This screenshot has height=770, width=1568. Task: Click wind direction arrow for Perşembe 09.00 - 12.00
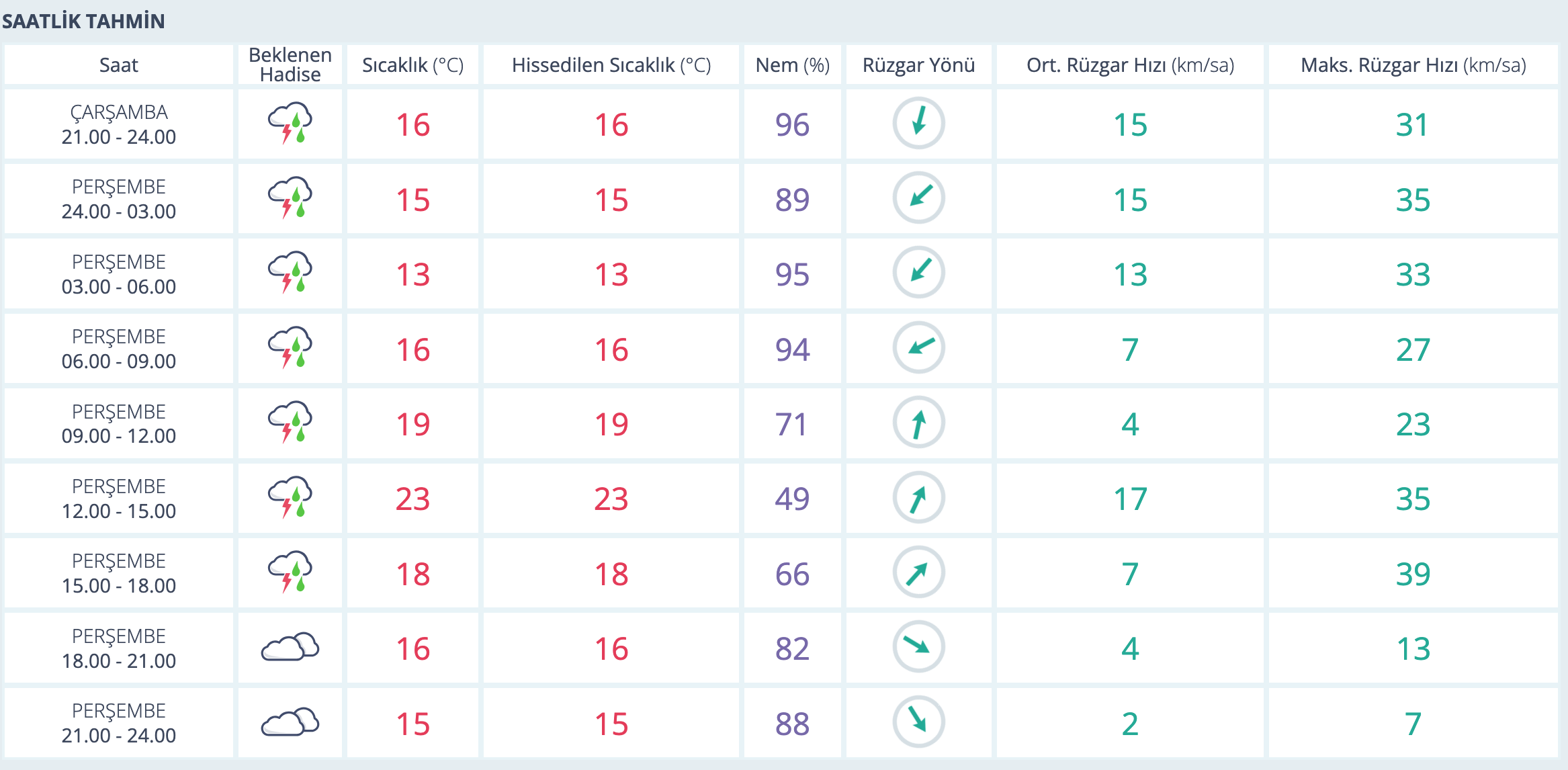point(918,423)
